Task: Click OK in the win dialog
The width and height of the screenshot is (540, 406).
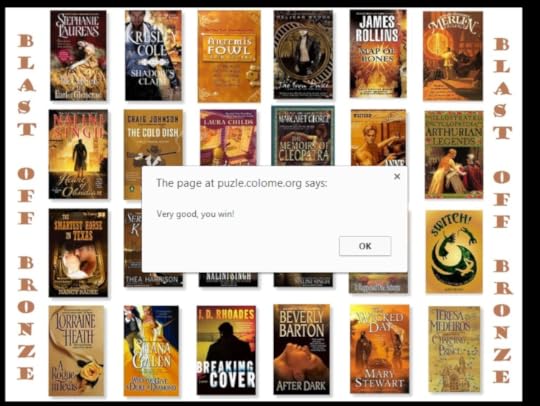Action: pos(365,246)
